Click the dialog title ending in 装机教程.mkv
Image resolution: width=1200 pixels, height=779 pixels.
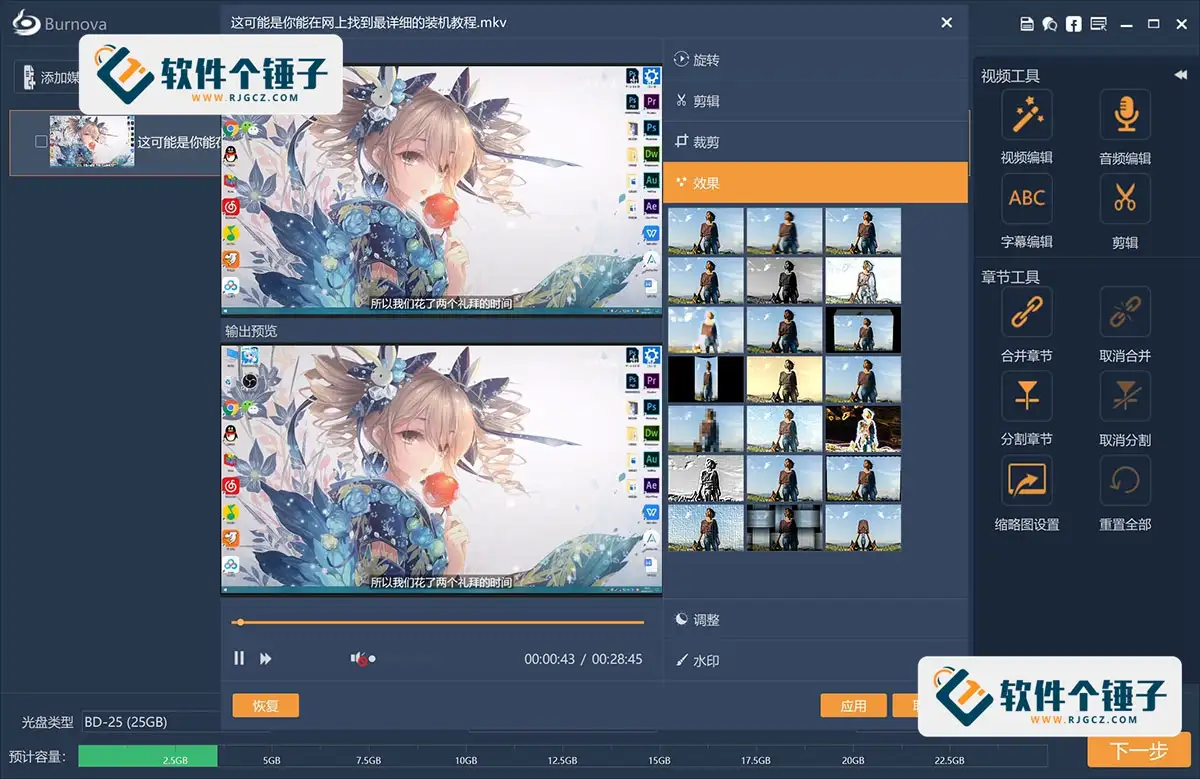tap(369, 22)
